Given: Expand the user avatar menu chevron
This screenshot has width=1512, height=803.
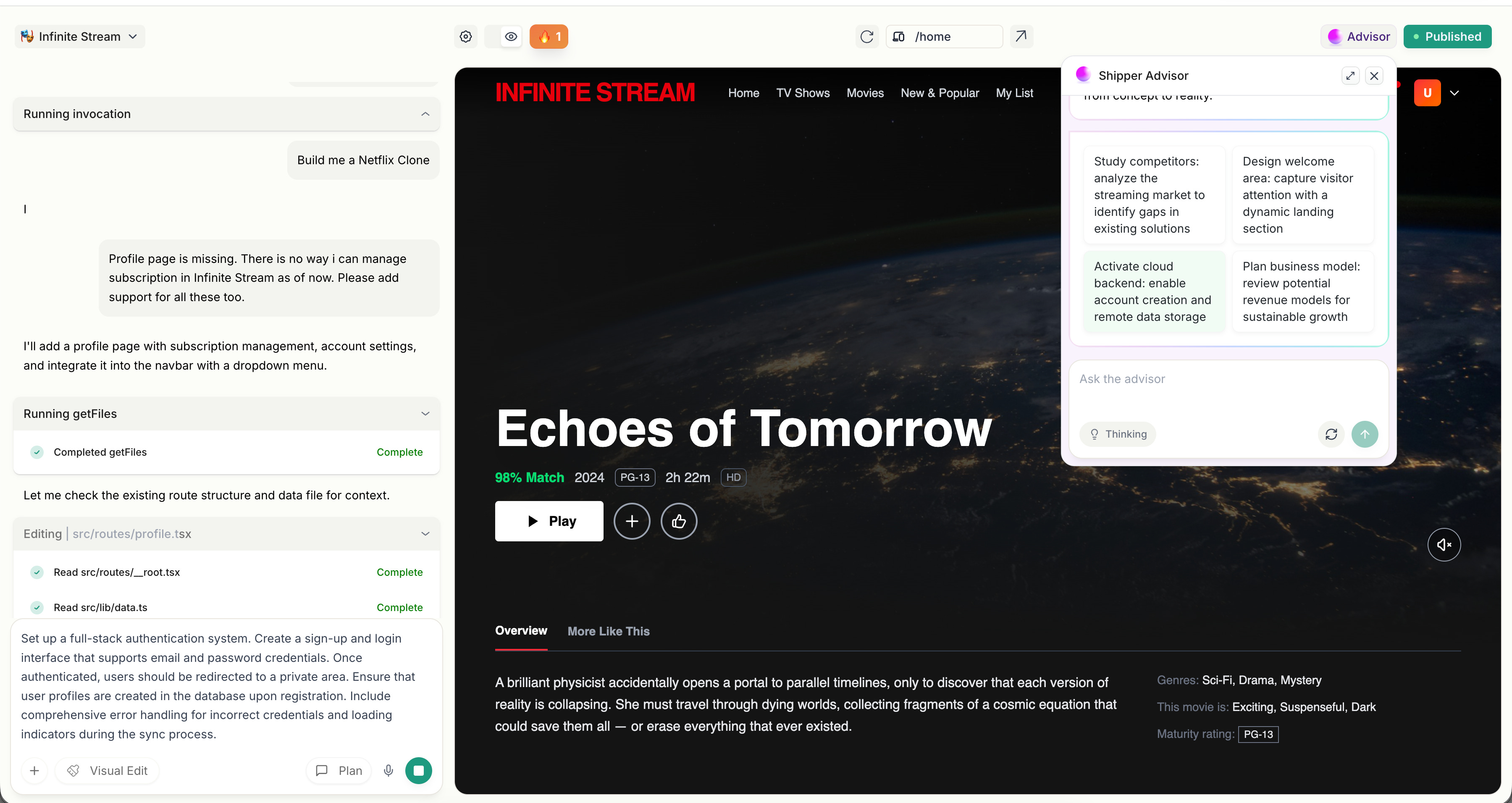Looking at the screenshot, I should (x=1454, y=93).
